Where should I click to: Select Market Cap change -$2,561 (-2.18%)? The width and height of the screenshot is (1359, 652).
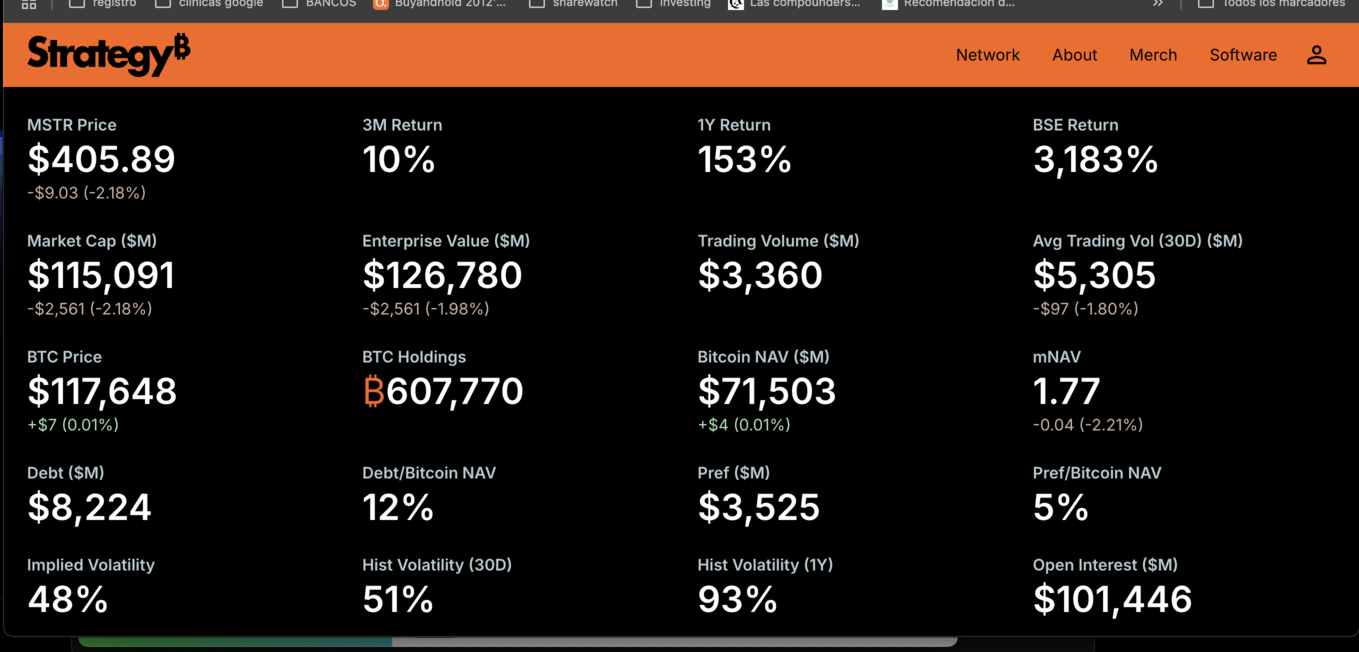click(x=90, y=309)
